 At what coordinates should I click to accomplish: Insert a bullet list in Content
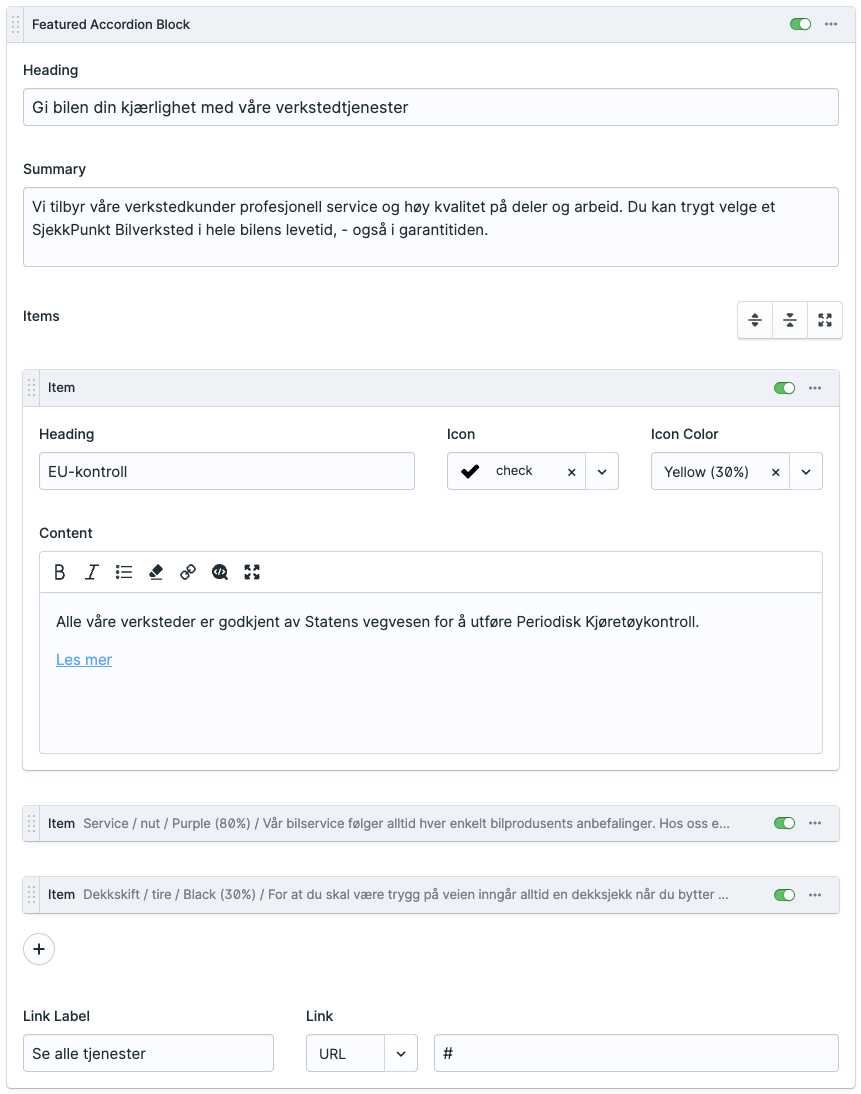tap(124, 572)
